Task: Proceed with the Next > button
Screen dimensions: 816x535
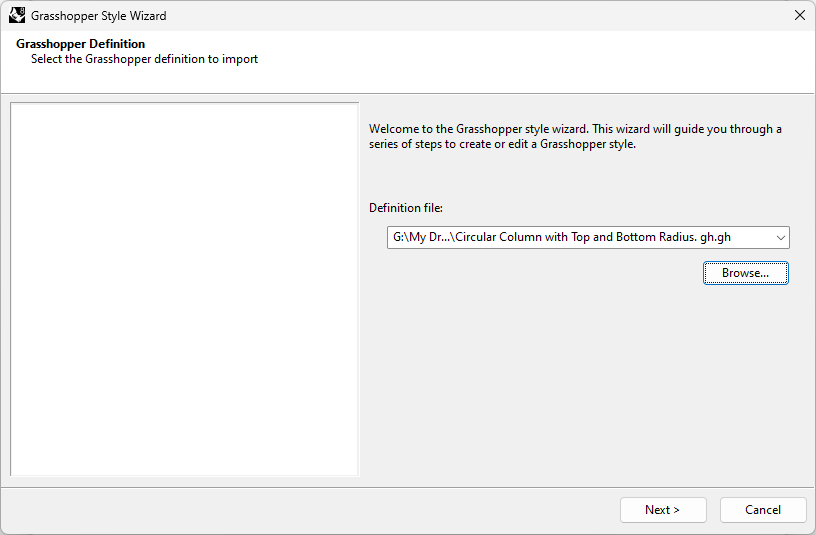Action: click(663, 510)
